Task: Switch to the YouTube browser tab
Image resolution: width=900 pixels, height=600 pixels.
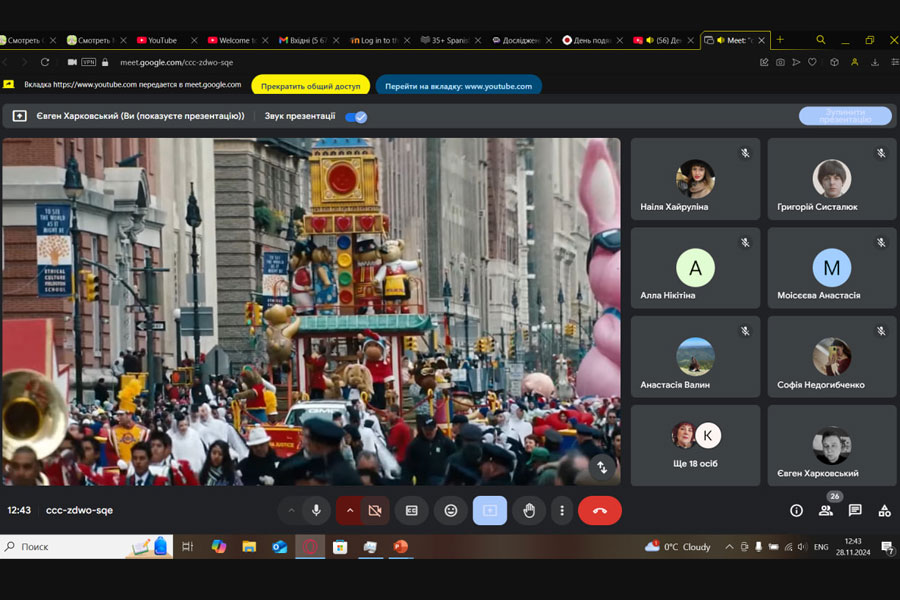Action: (160, 40)
